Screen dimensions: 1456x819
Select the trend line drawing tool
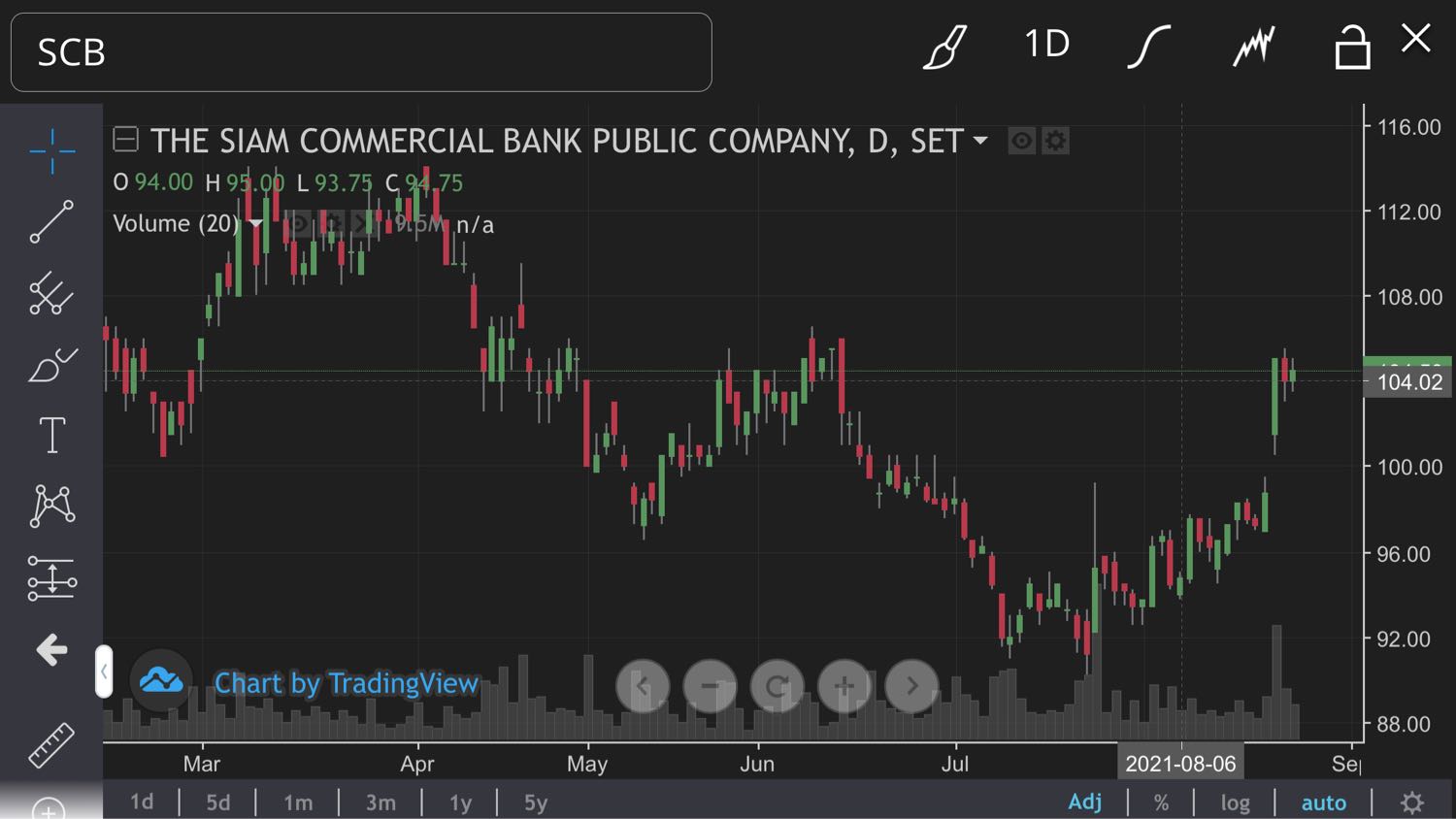pyautogui.click(x=51, y=222)
